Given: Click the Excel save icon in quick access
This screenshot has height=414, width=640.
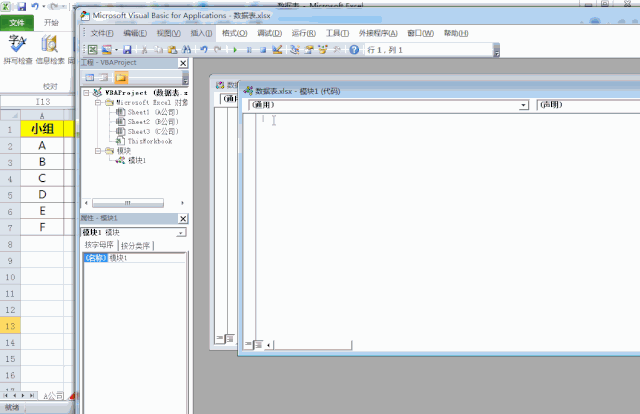Looking at the screenshot, I should pyautogui.click(x=22, y=7).
